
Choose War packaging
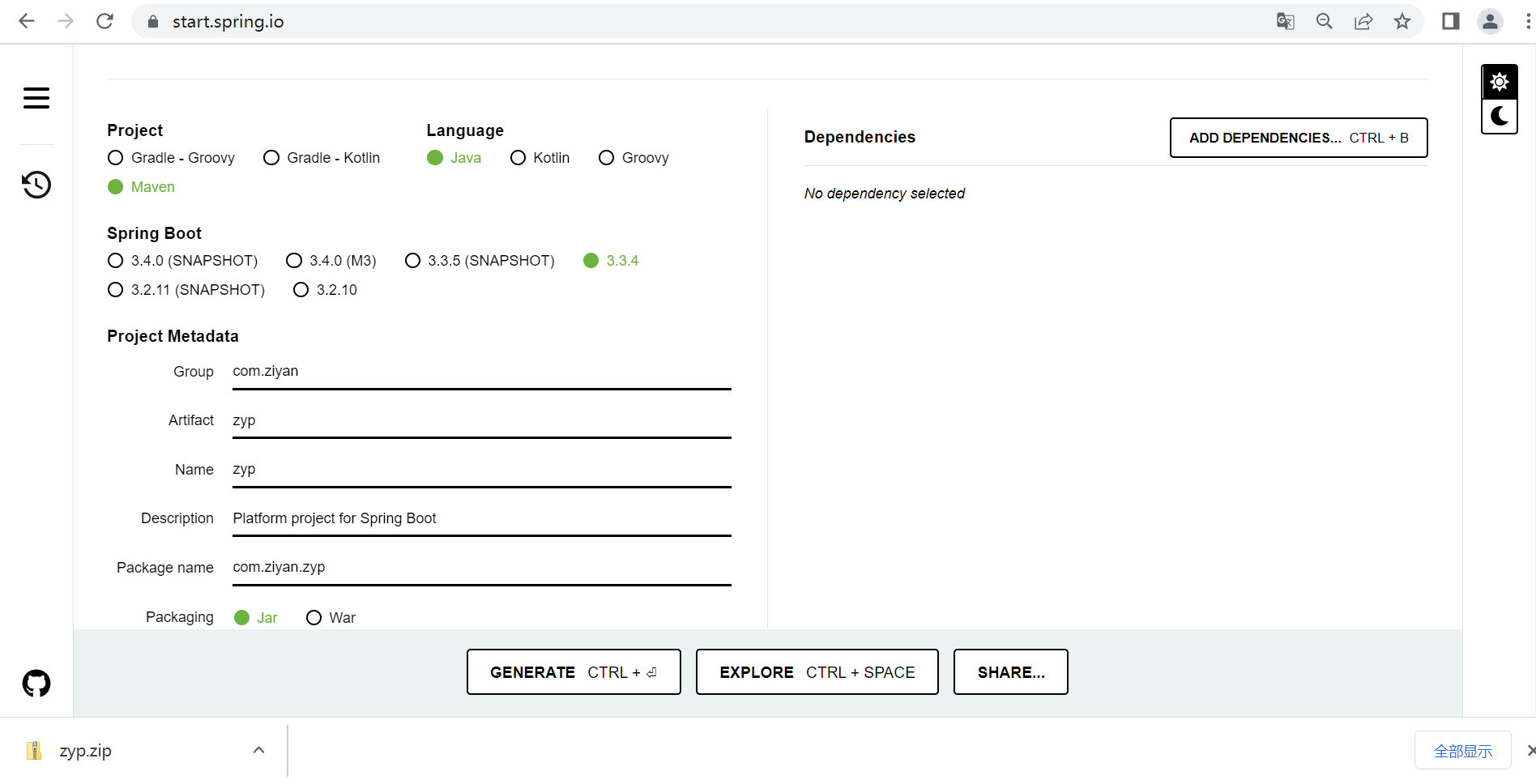coord(331,618)
